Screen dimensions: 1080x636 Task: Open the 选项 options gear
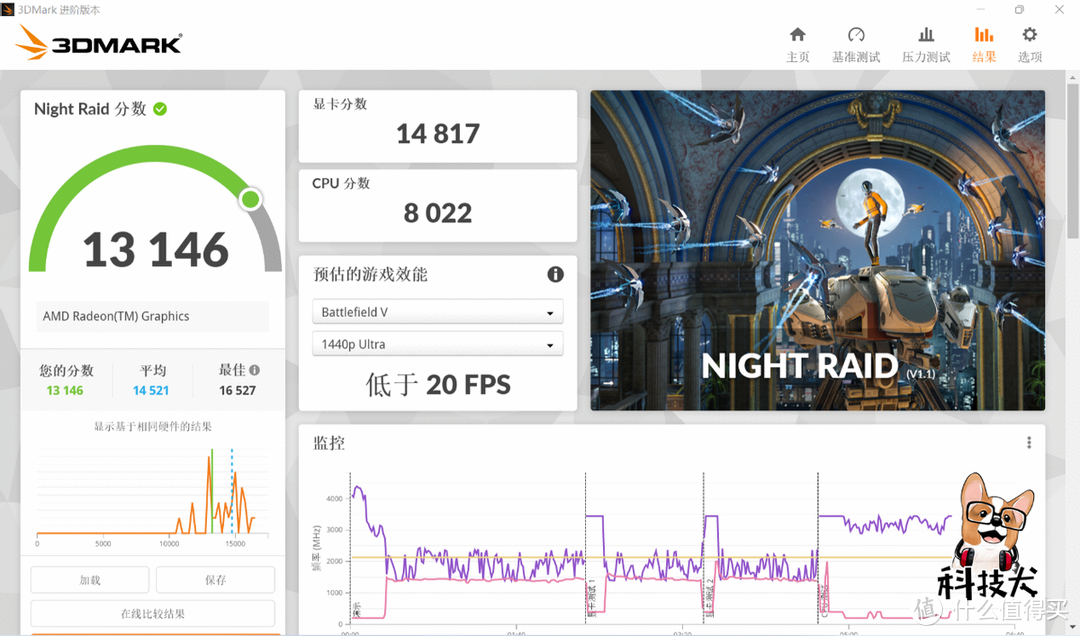(x=1030, y=44)
